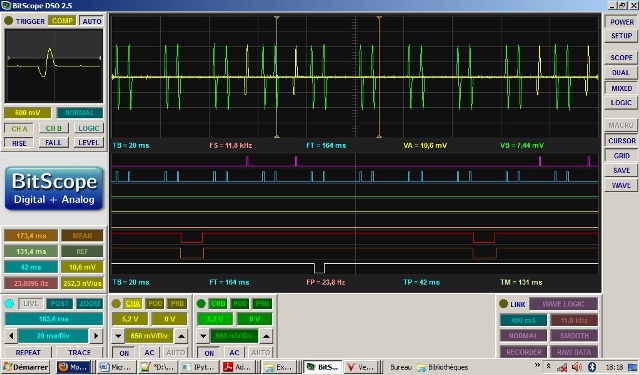Viewport: 640px width, 375px height.
Task: Click the trigger LED indicator beside TRIGGER
Action: click(x=8, y=20)
